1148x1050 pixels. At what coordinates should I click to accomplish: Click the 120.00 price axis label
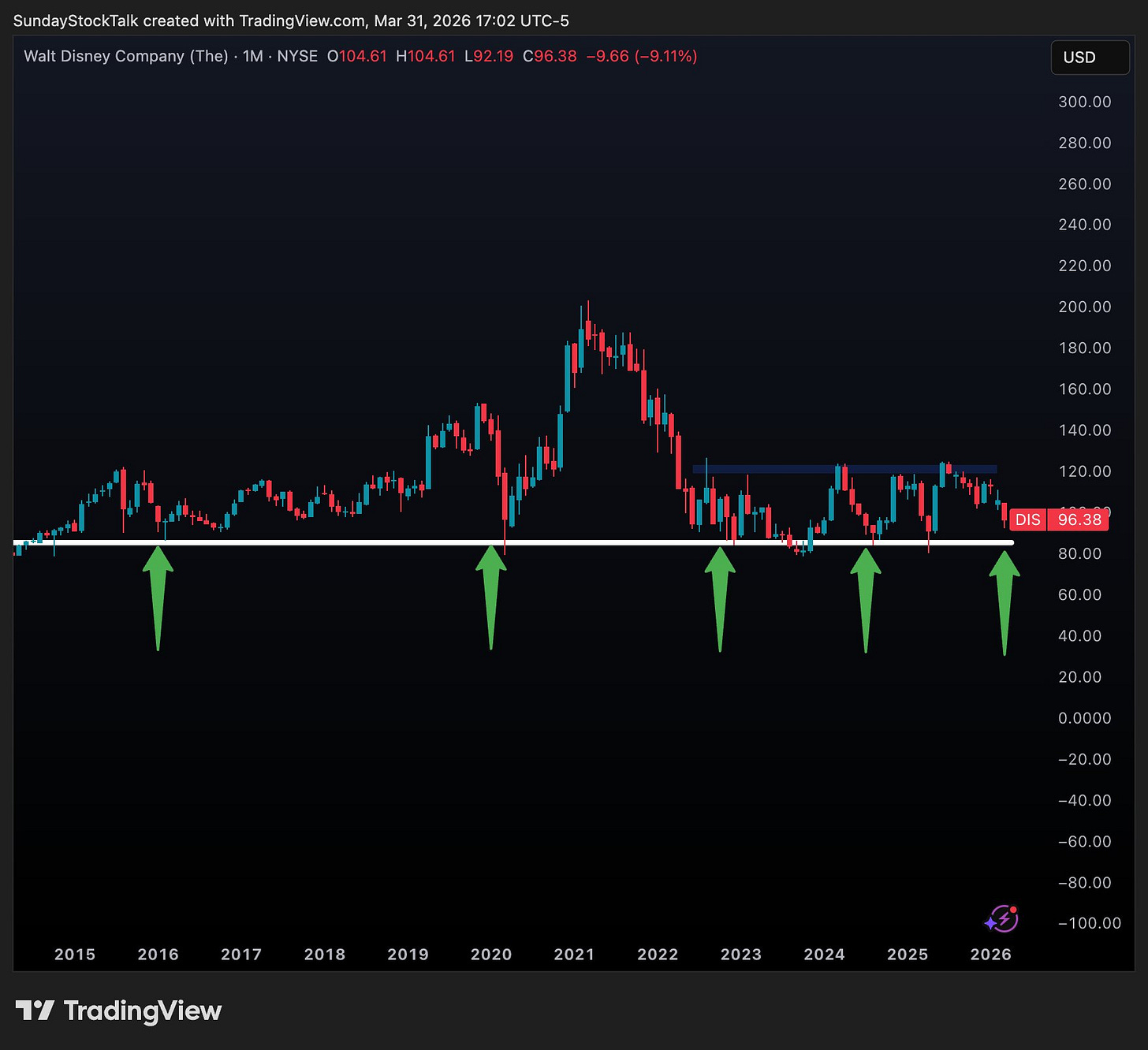(x=1085, y=471)
